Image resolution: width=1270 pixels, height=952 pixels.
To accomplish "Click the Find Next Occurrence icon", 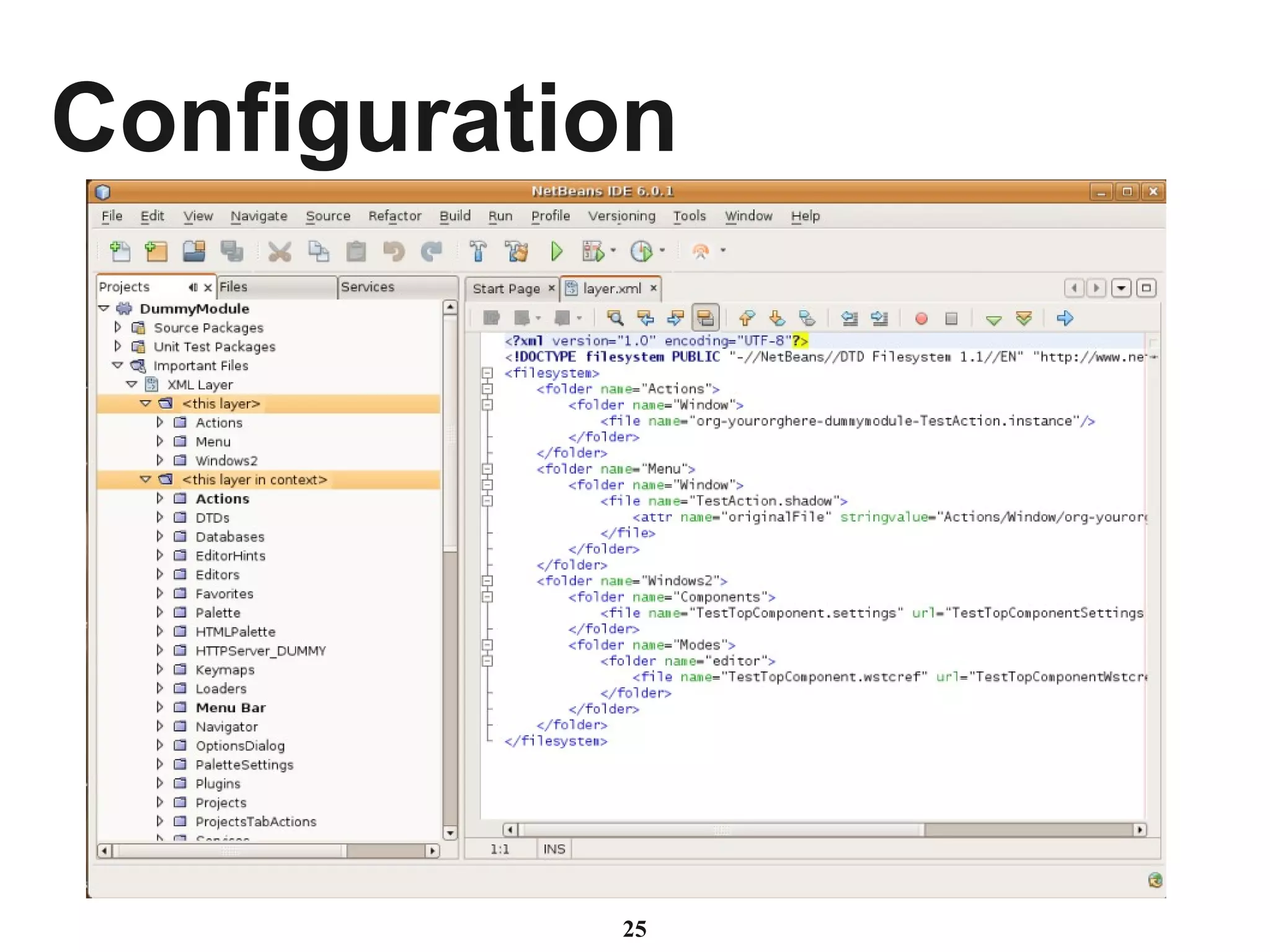I will [675, 318].
